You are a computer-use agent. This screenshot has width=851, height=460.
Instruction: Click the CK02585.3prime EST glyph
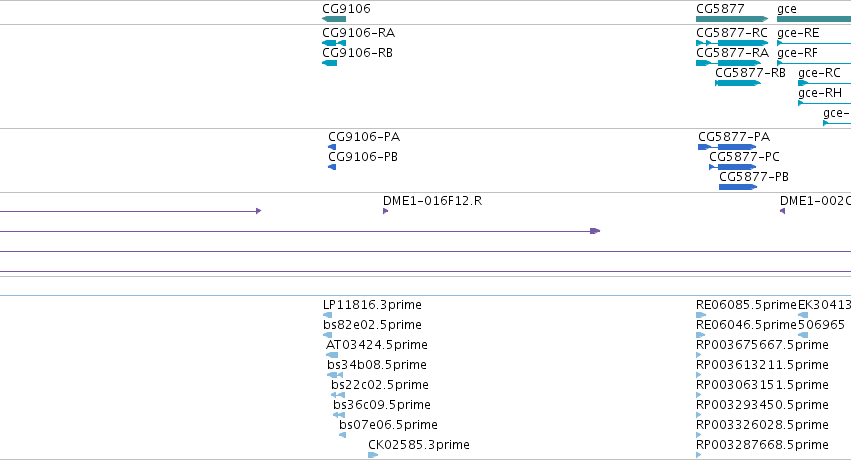(373, 455)
